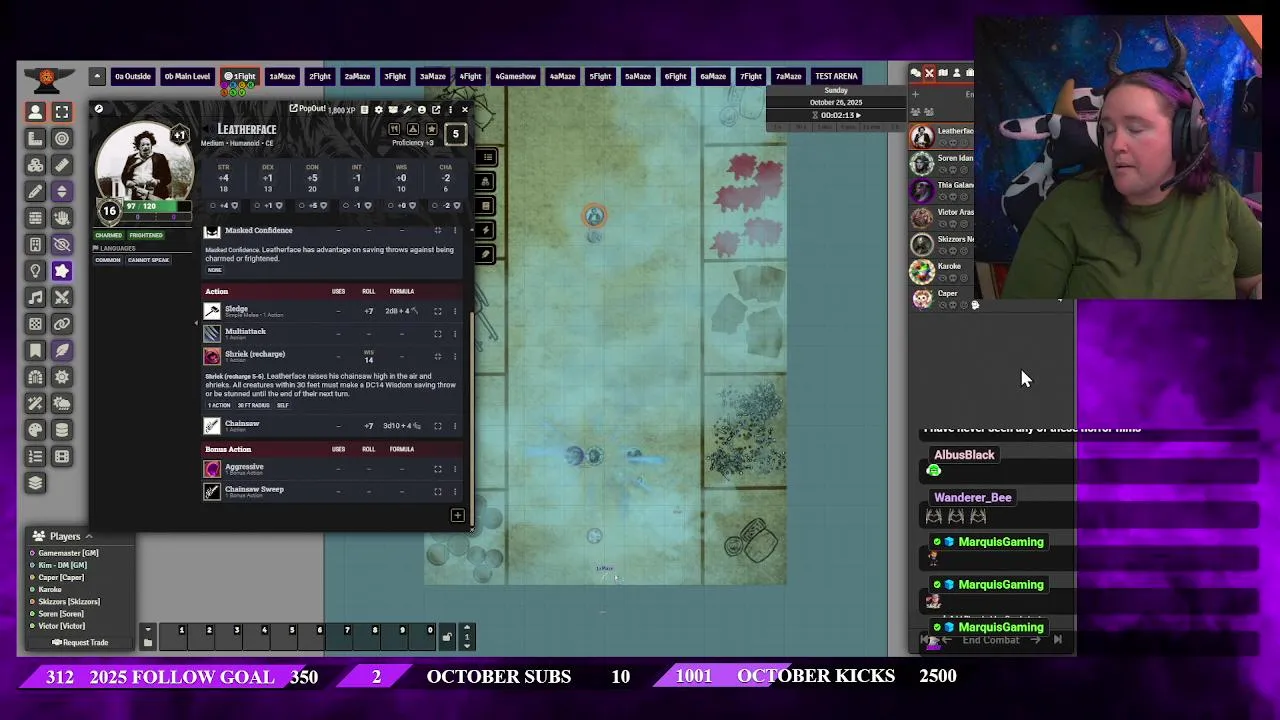Switch to 4Gameshow scene
This screenshot has height=720, width=1280.
click(515, 76)
